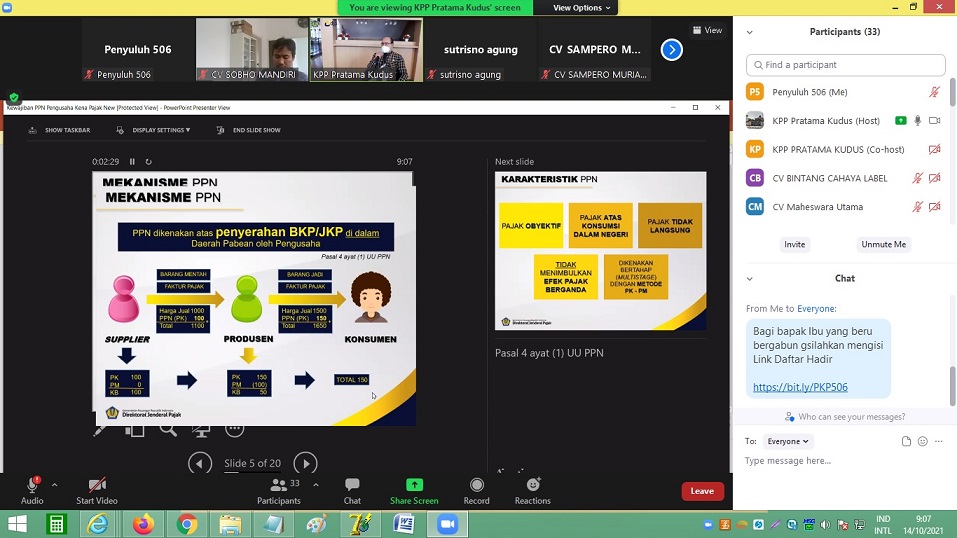
Task: Toggle the Audio microphone mute
Action: [x=32, y=485]
